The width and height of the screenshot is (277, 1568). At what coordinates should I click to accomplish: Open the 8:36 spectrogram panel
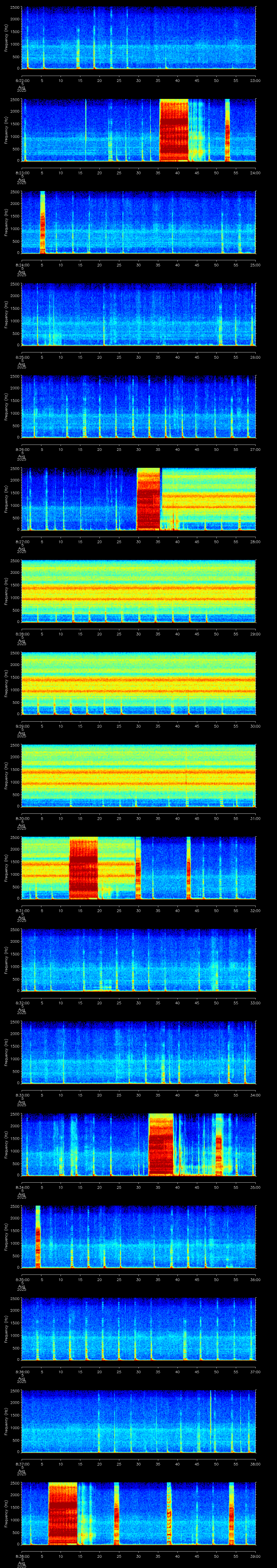[139, 1329]
